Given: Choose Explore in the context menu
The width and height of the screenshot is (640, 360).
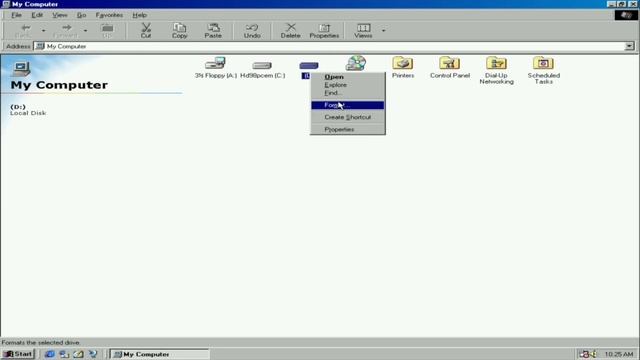Looking at the screenshot, I should 347,85.
